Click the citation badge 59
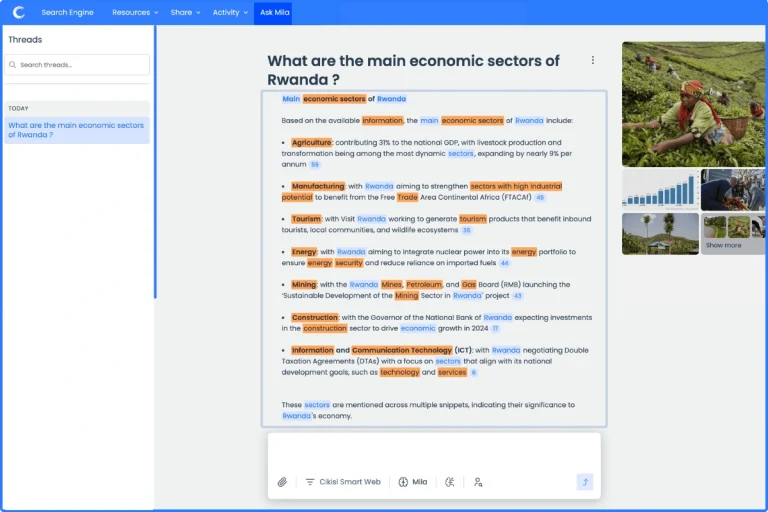This screenshot has height=512, width=768. [x=314, y=164]
